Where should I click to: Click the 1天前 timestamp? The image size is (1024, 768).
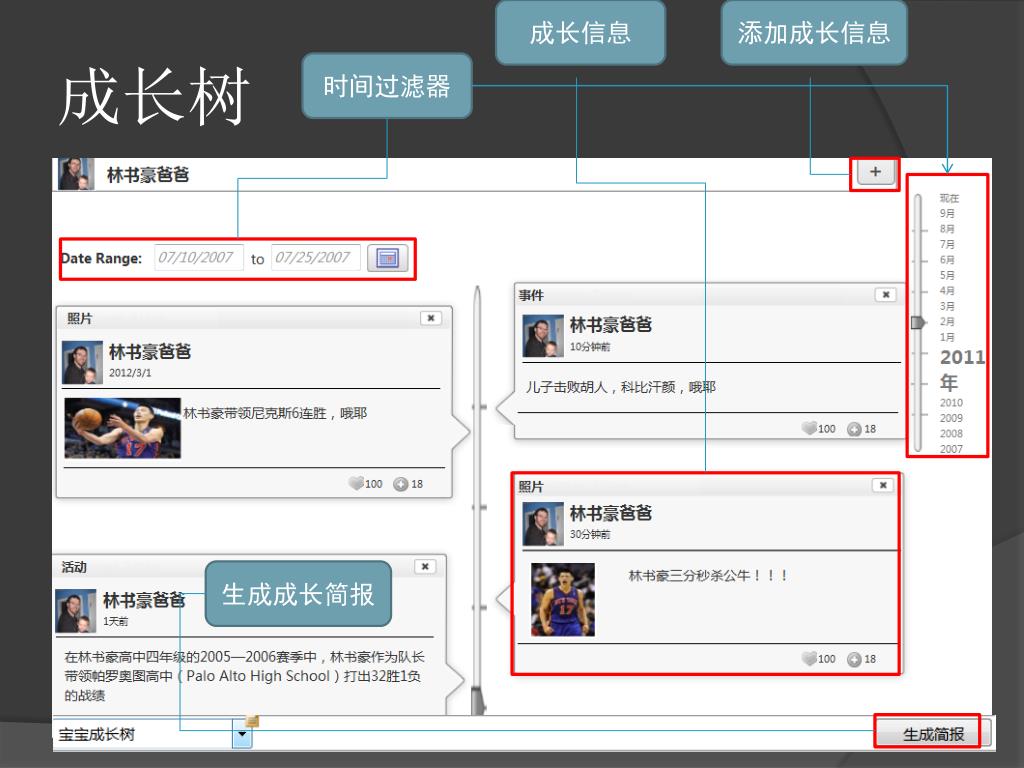pos(115,621)
